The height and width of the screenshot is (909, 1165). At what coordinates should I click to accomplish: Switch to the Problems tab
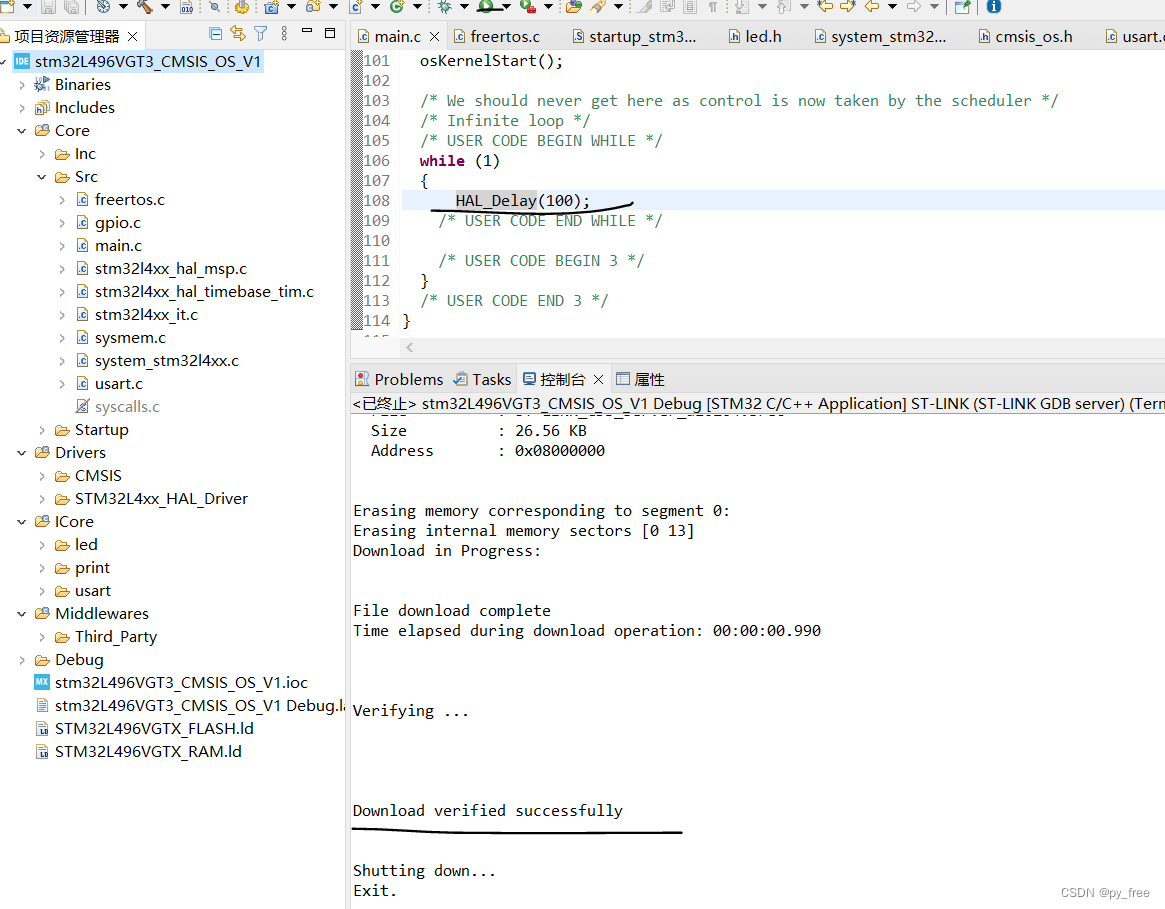[408, 379]
